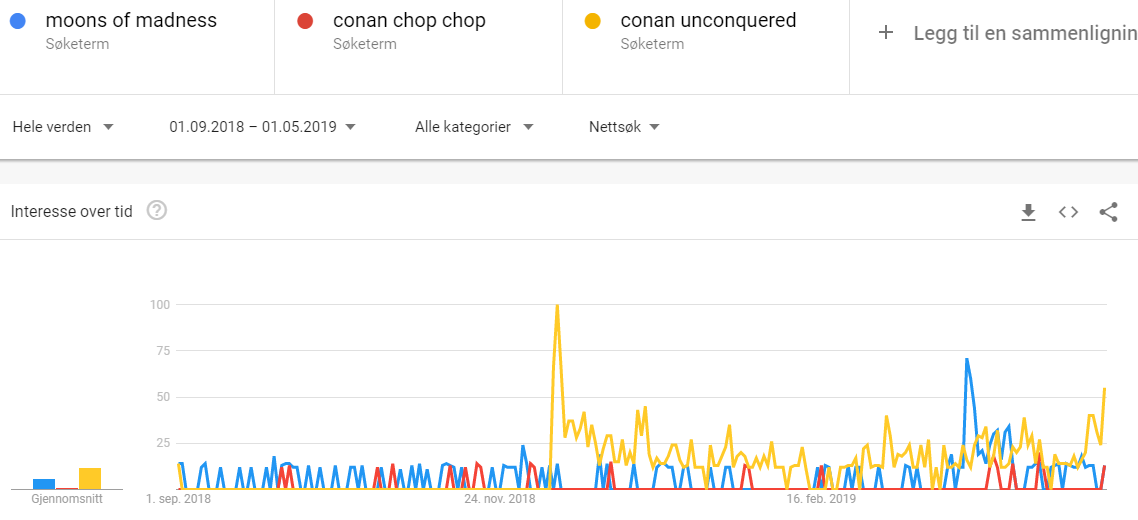
Task: Click the share icon
Action: click(x=1108, y=212)
